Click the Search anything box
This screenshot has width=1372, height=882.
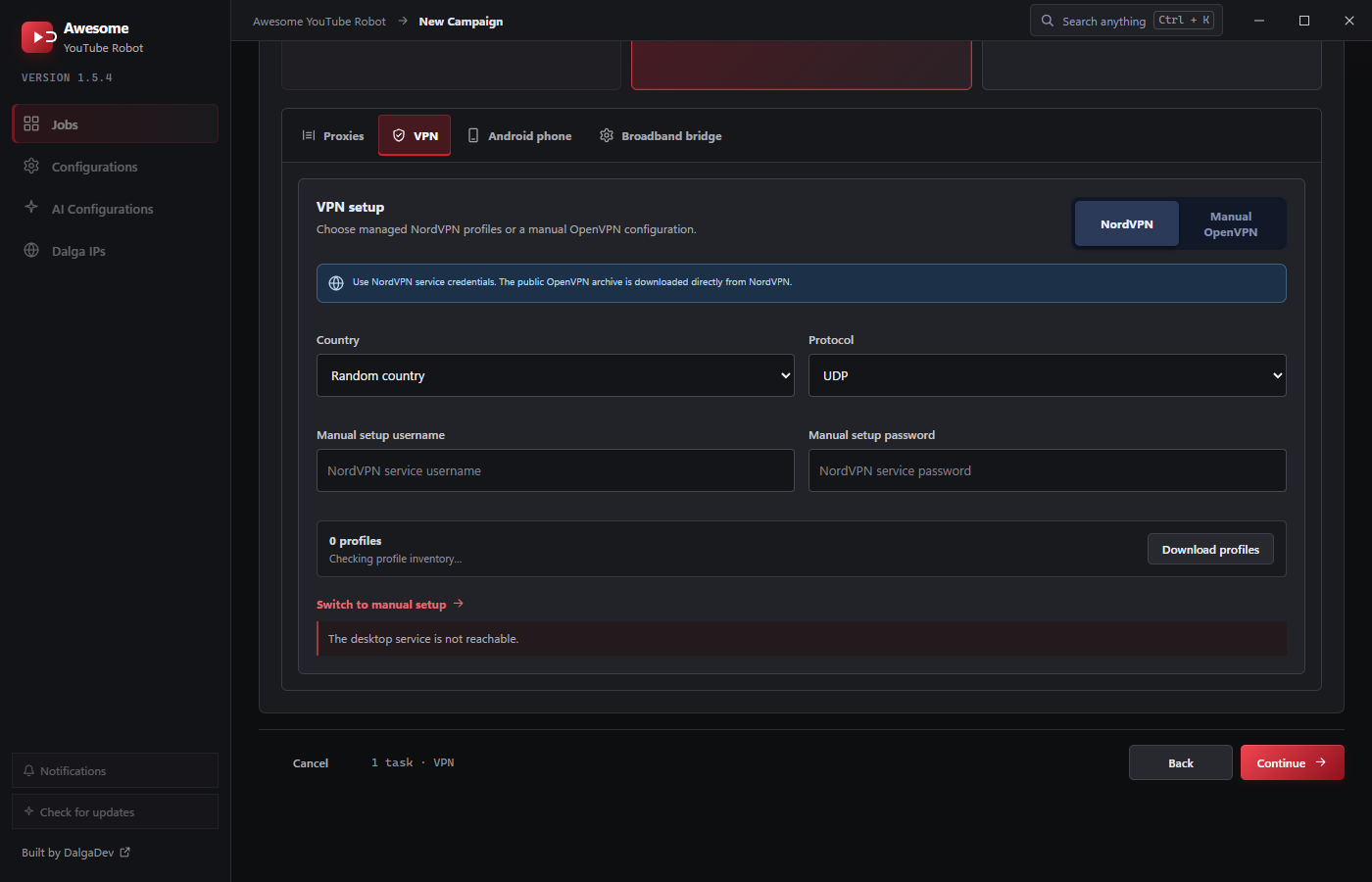(1126, 21)
